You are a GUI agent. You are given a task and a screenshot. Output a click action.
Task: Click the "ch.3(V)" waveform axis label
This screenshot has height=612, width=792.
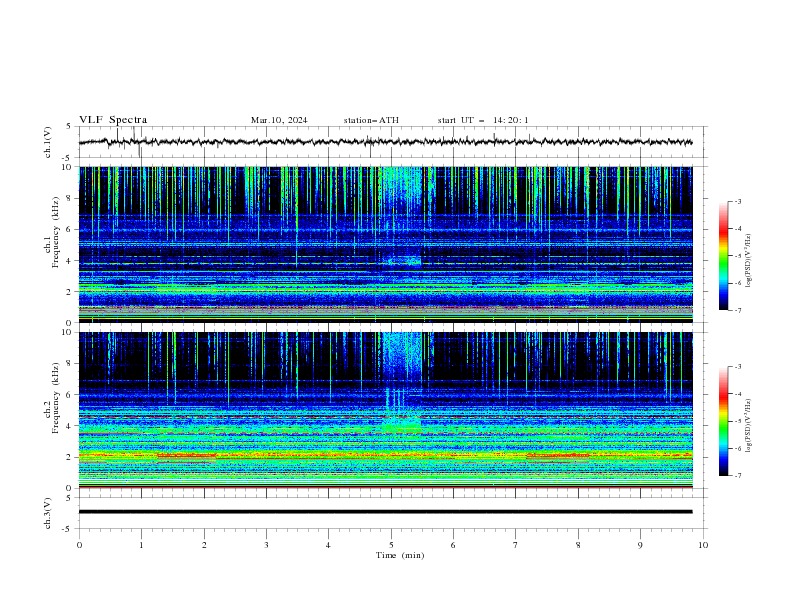[x=48, y=513]
